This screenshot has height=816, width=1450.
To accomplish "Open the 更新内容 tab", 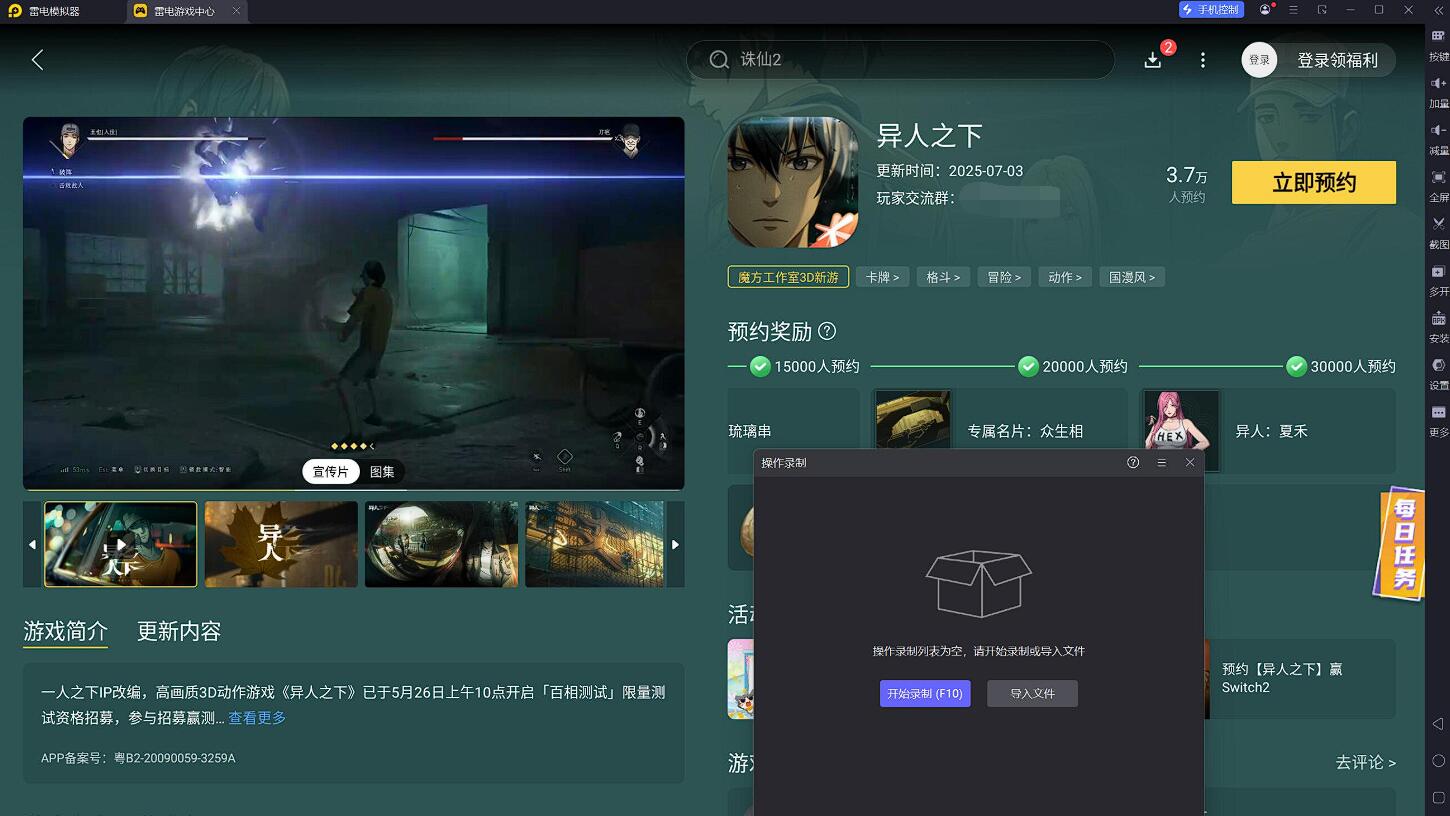I will click(179, 632).
